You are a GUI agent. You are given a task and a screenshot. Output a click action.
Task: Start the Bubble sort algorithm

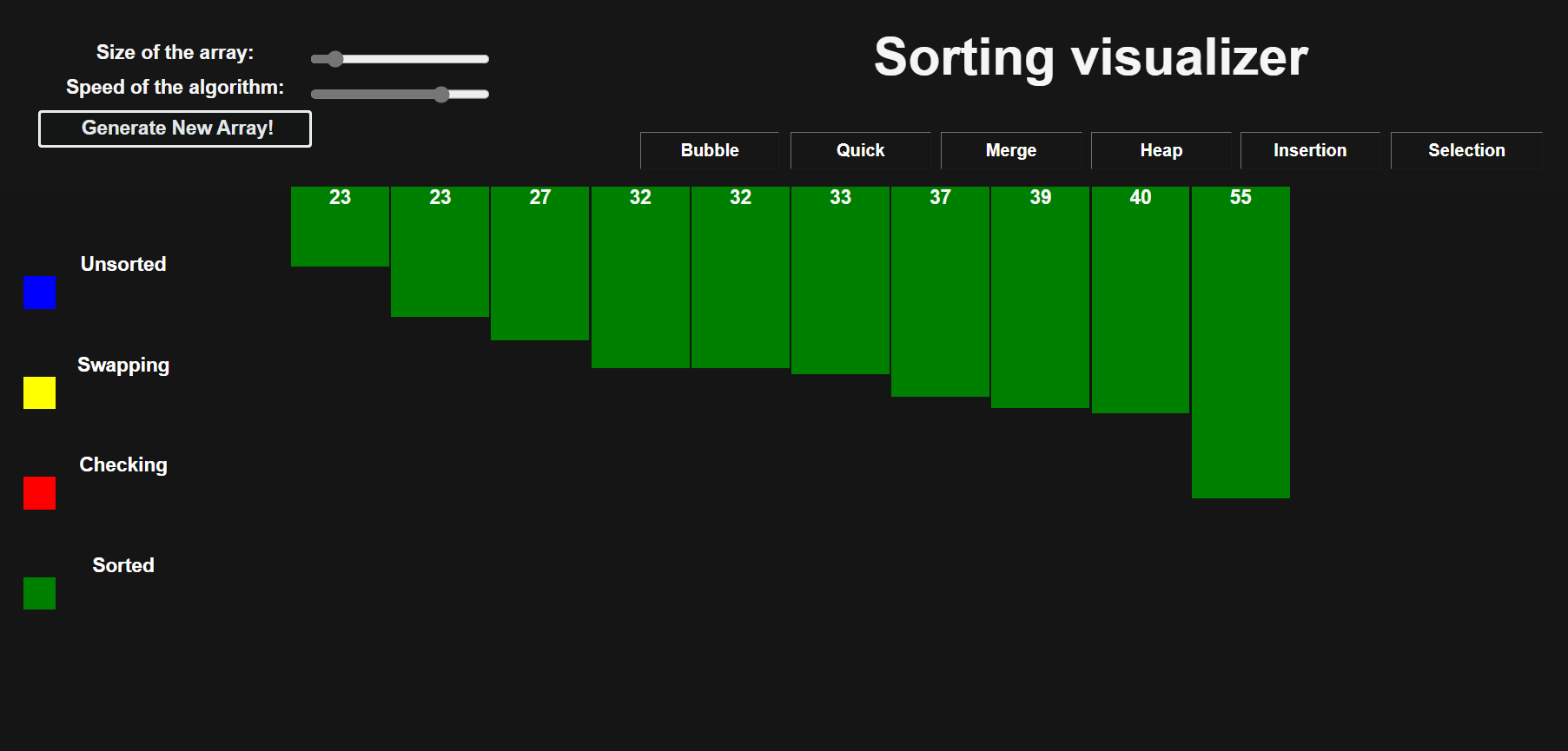(710, 150)
